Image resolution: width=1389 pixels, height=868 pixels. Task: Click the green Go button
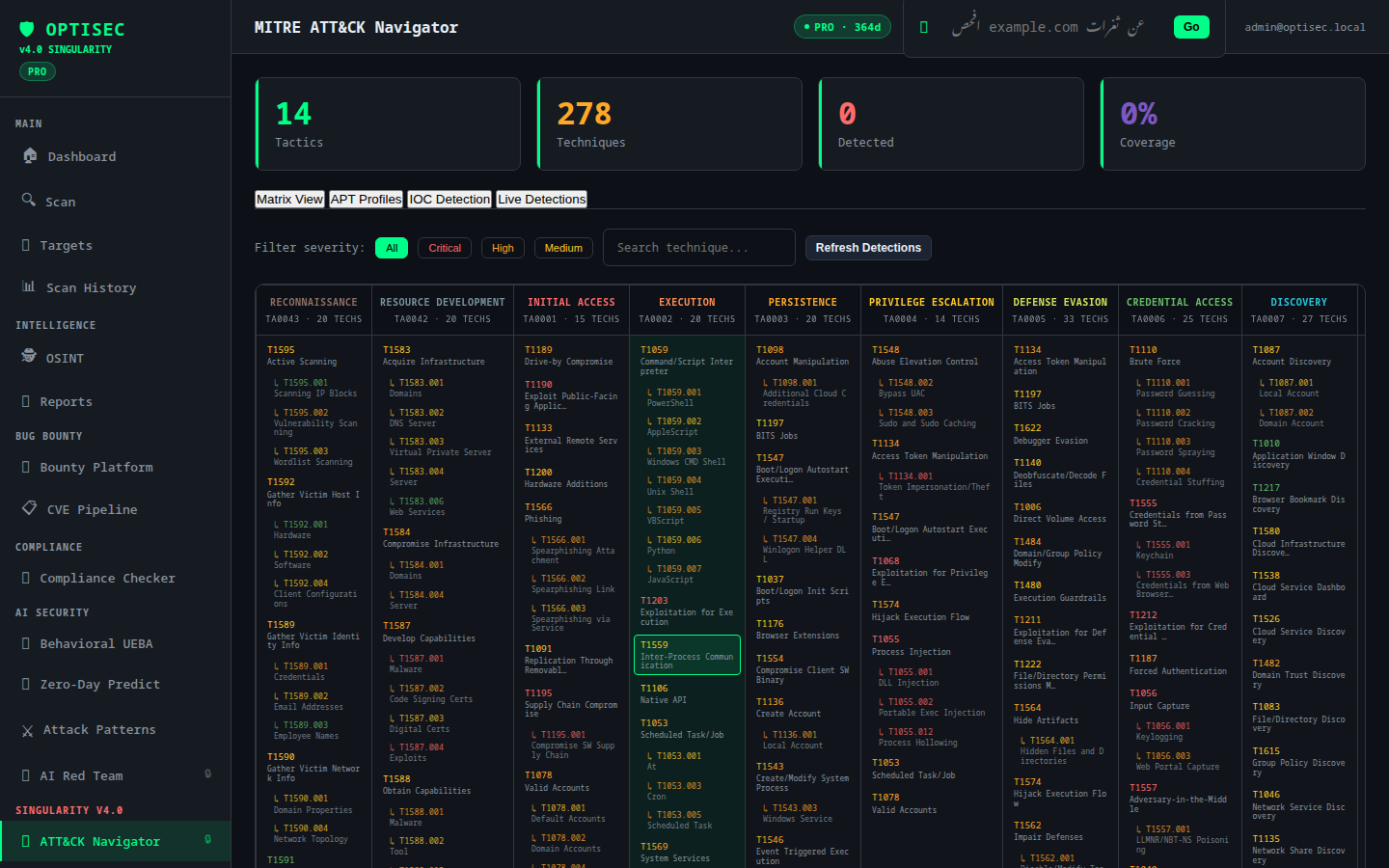pyautogui.click(x=1191, y=27)
